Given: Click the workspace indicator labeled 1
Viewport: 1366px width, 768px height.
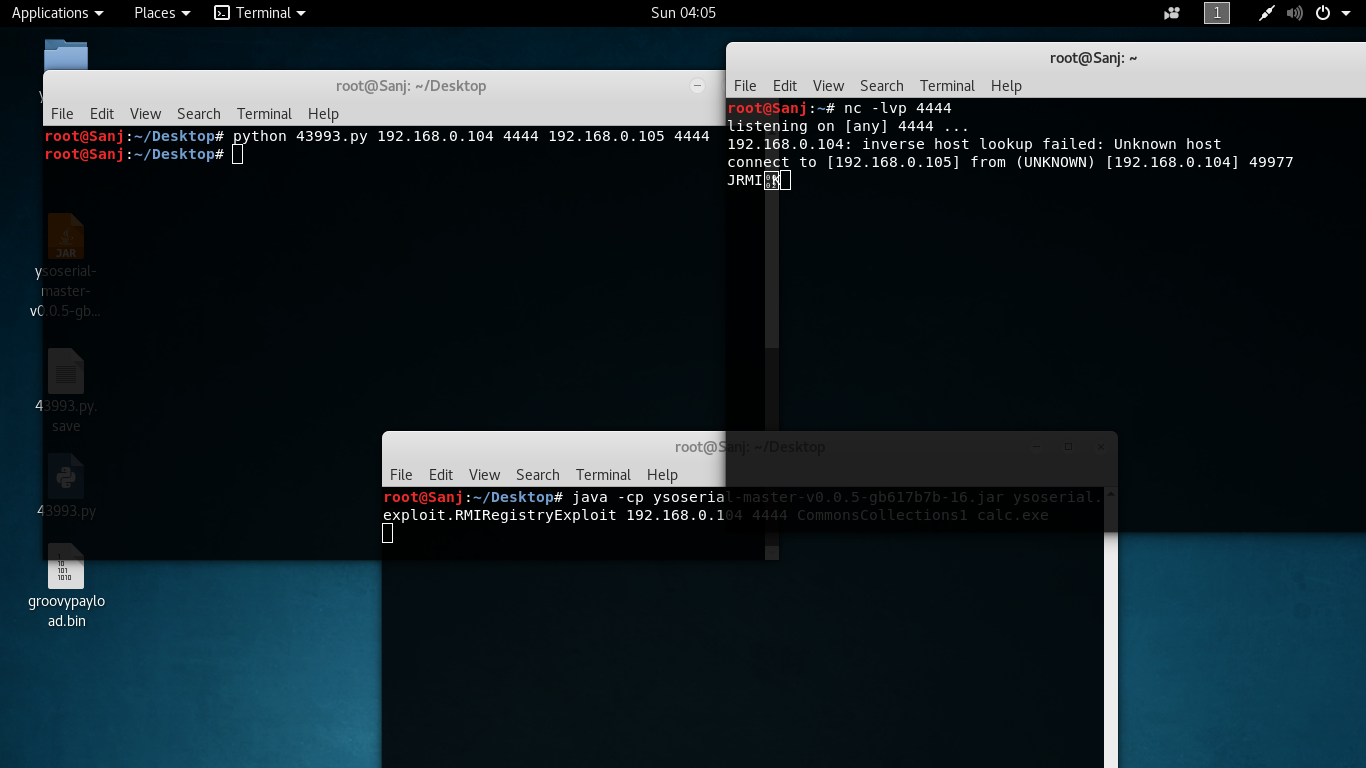Looking at the screenshot, I should [x=1217, y=13].
